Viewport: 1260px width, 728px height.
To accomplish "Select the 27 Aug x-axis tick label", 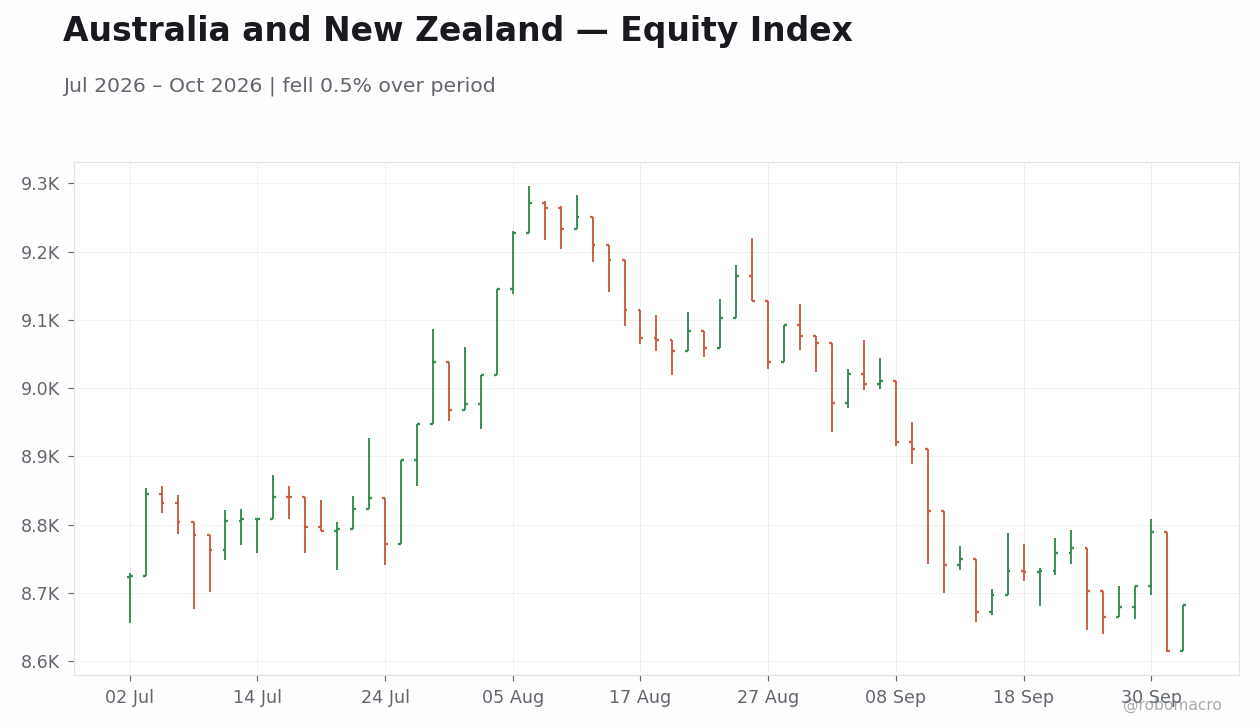I will (x=768, y=698).
